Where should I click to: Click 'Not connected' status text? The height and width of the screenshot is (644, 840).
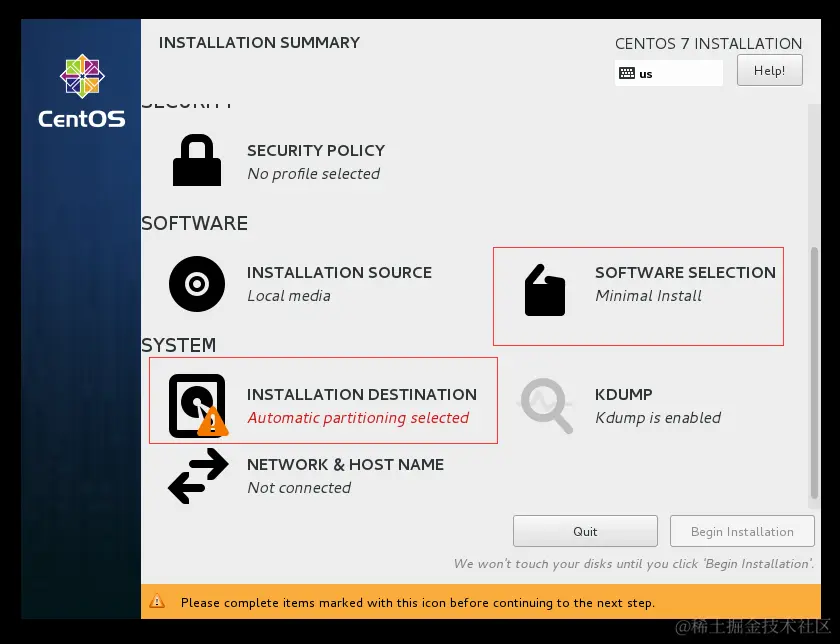point(299,488)
